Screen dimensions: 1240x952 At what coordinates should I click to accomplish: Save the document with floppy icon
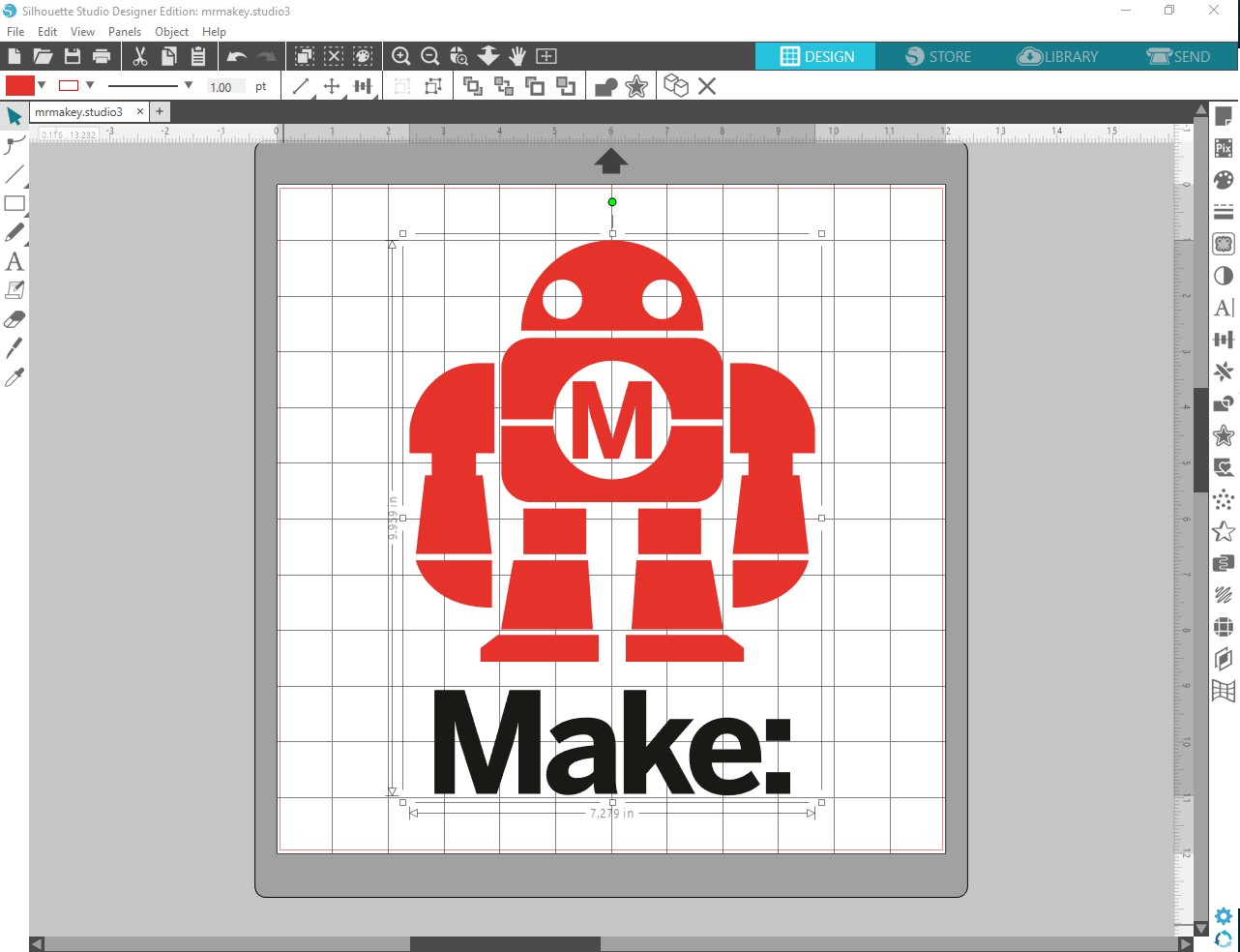pyautogui.click(x=73, y=56)
